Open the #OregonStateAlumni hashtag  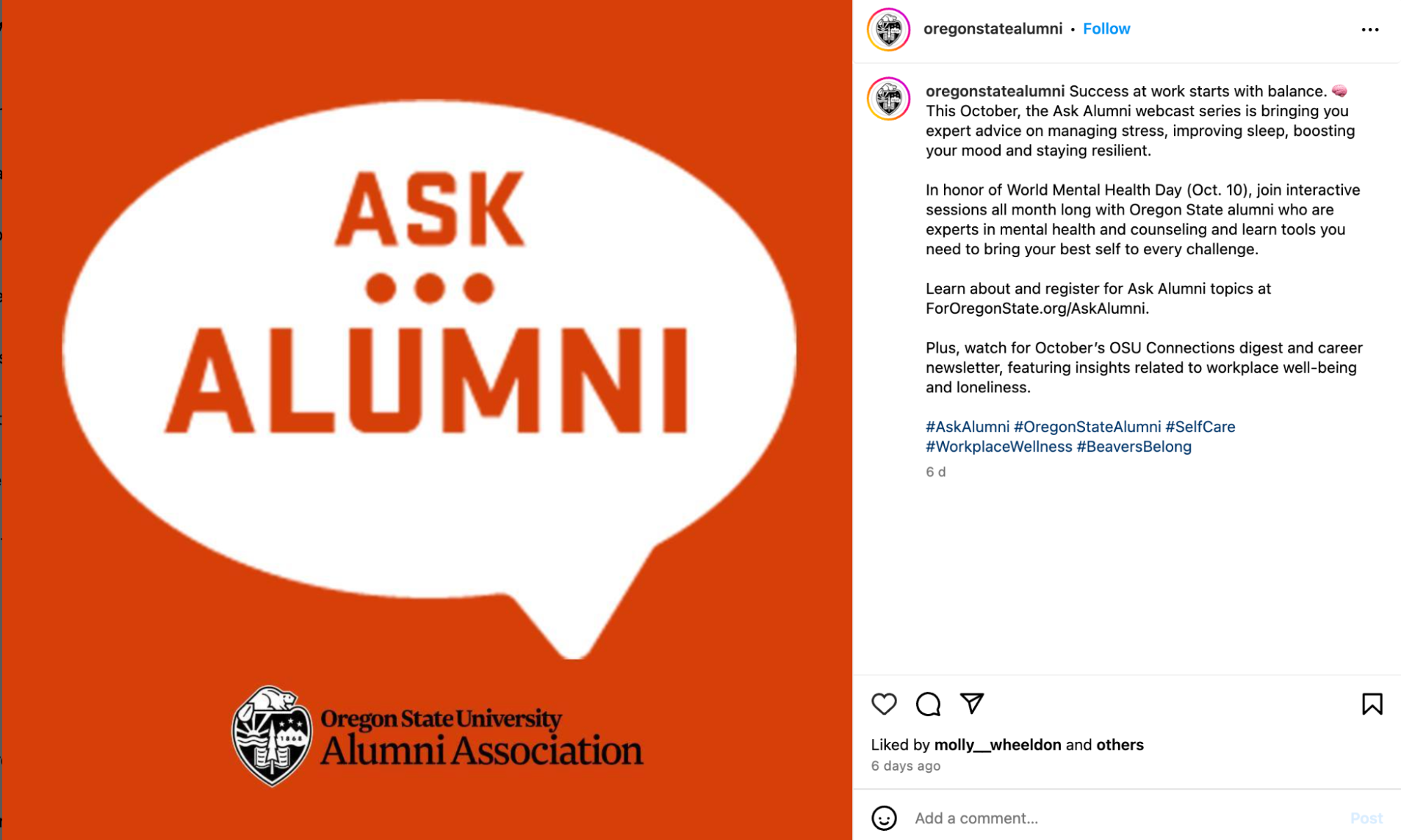click(1087, 427)
